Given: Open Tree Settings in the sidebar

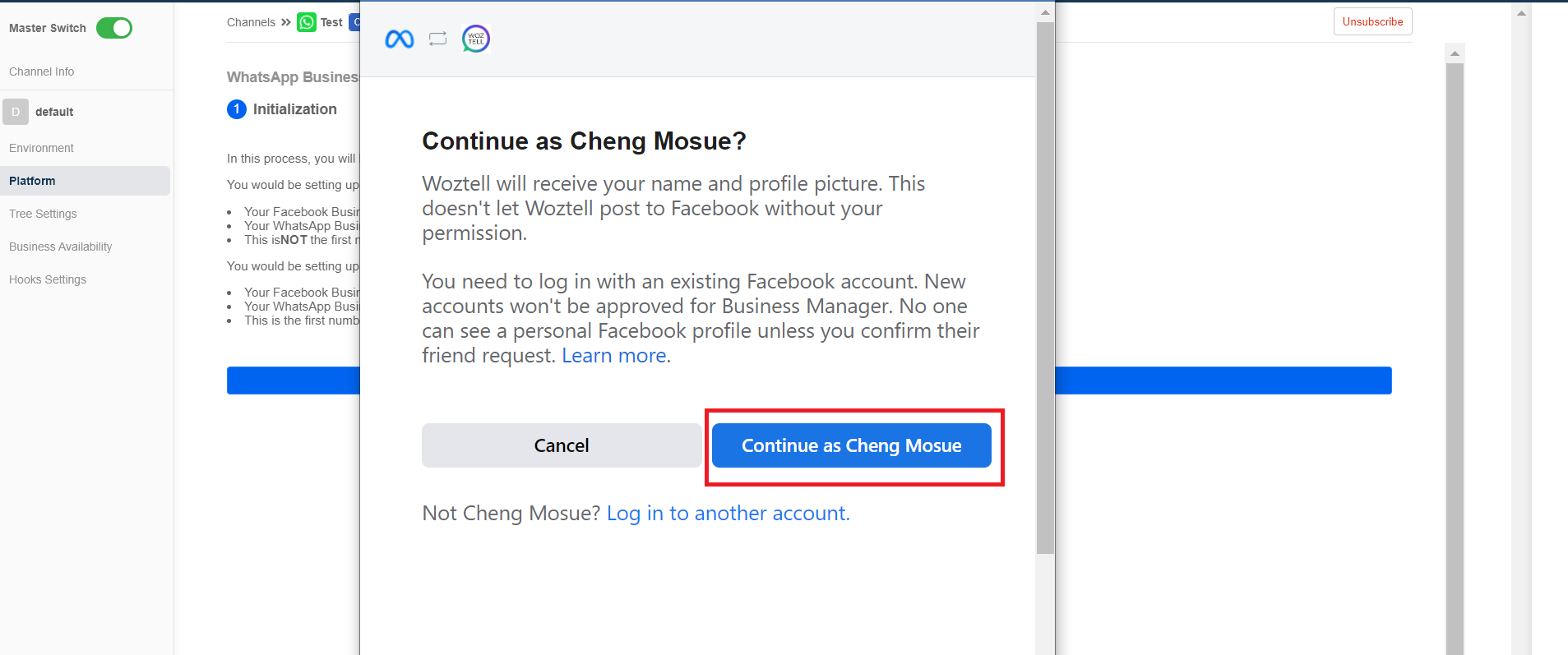Looking at the screenshot, I should coord(44,214).
